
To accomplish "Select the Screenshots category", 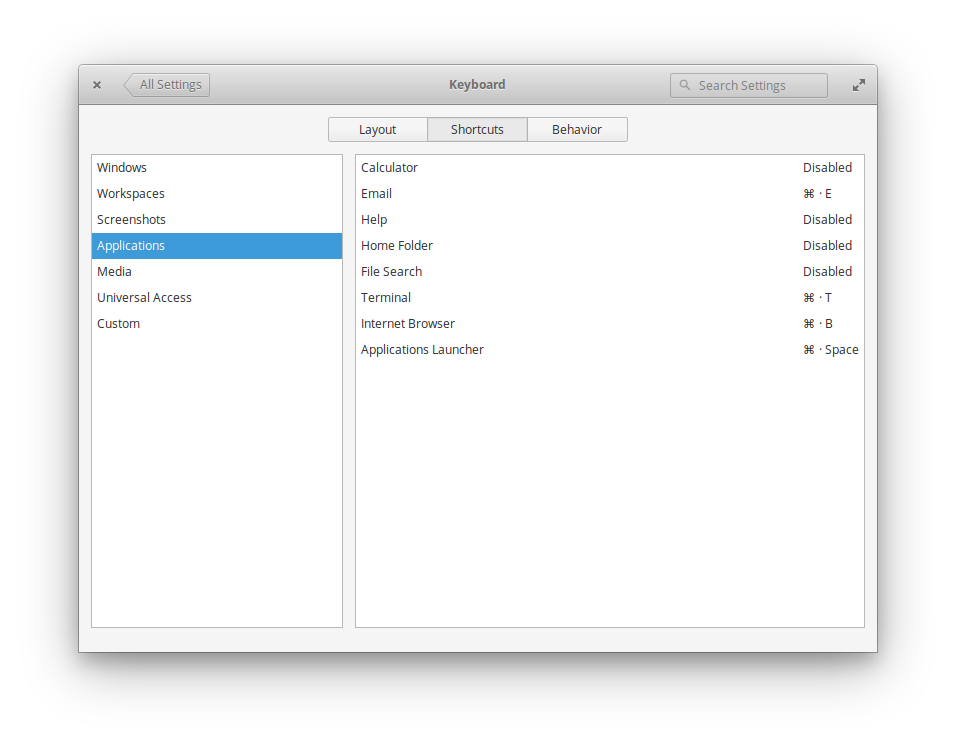I will 216,219.
